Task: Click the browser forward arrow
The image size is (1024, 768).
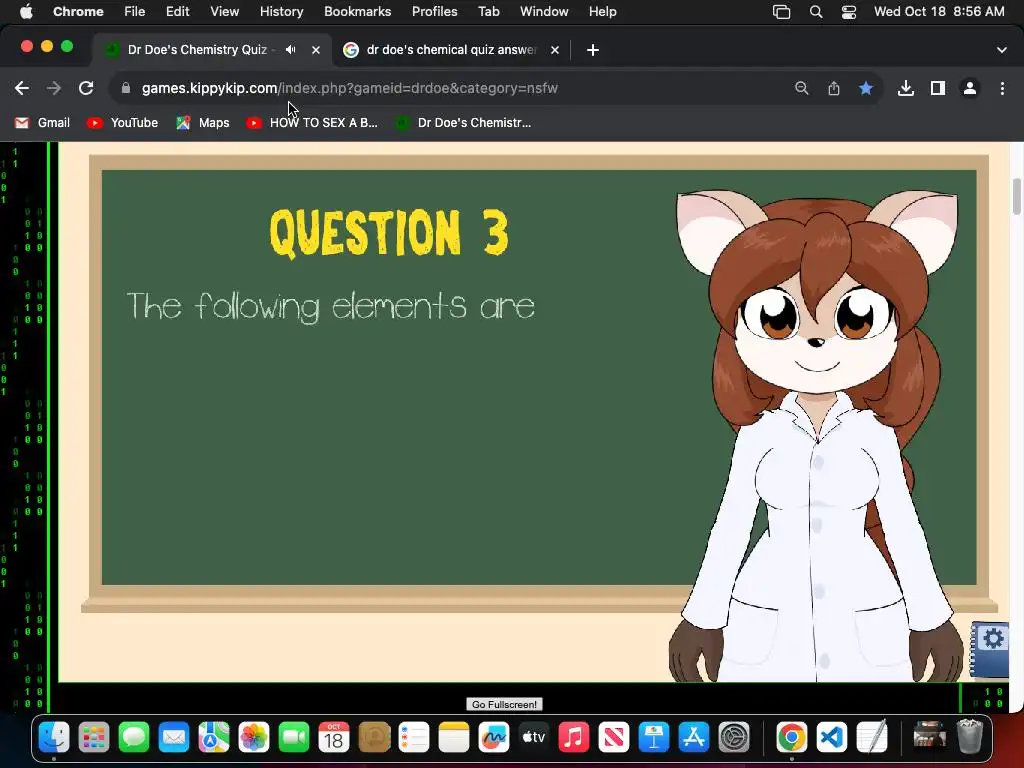Action: [54, 88]
